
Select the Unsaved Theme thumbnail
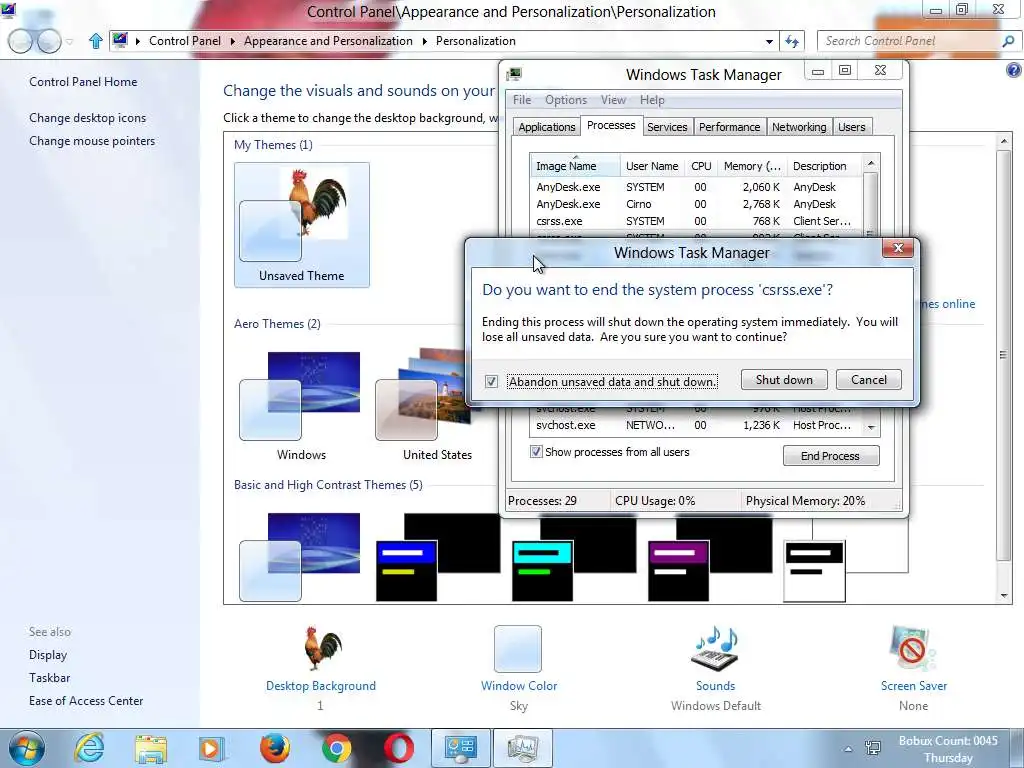click(x=302, y=225)
